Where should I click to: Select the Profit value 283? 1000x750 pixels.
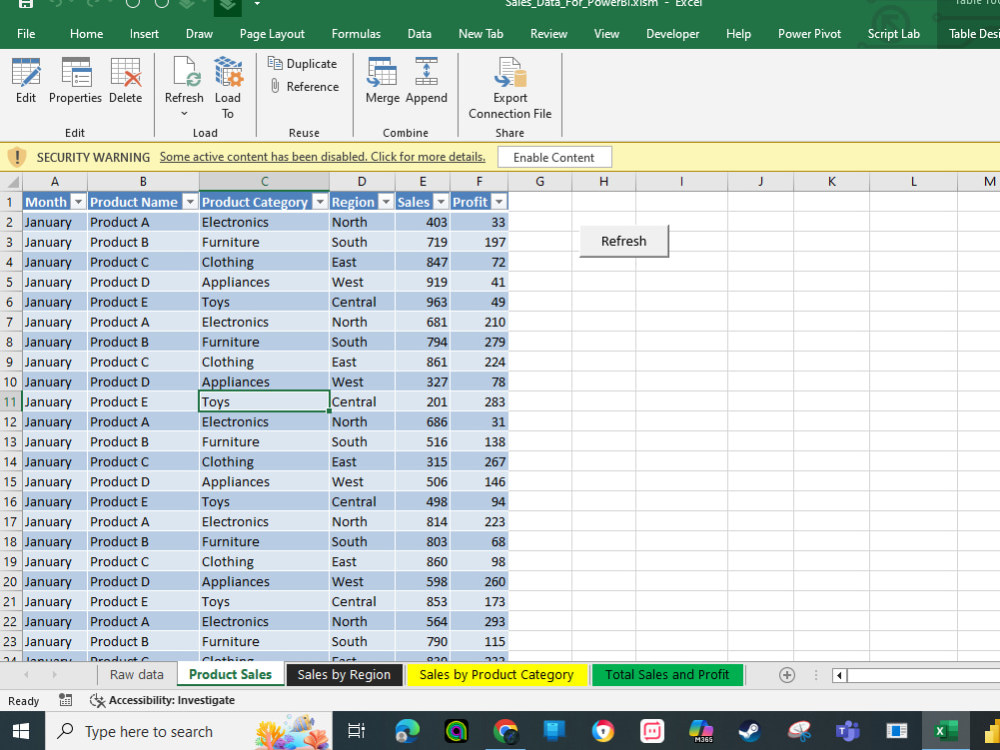click(x=479, y=402)
